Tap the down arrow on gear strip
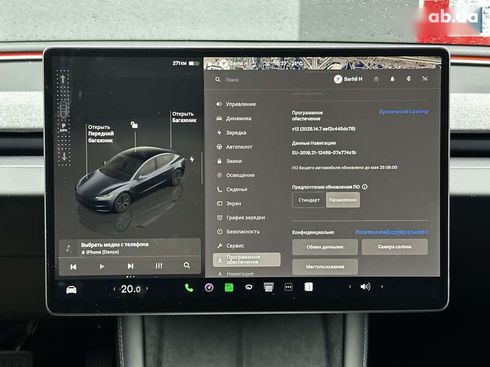Screen dimensions: 490x367 point(64,156)
